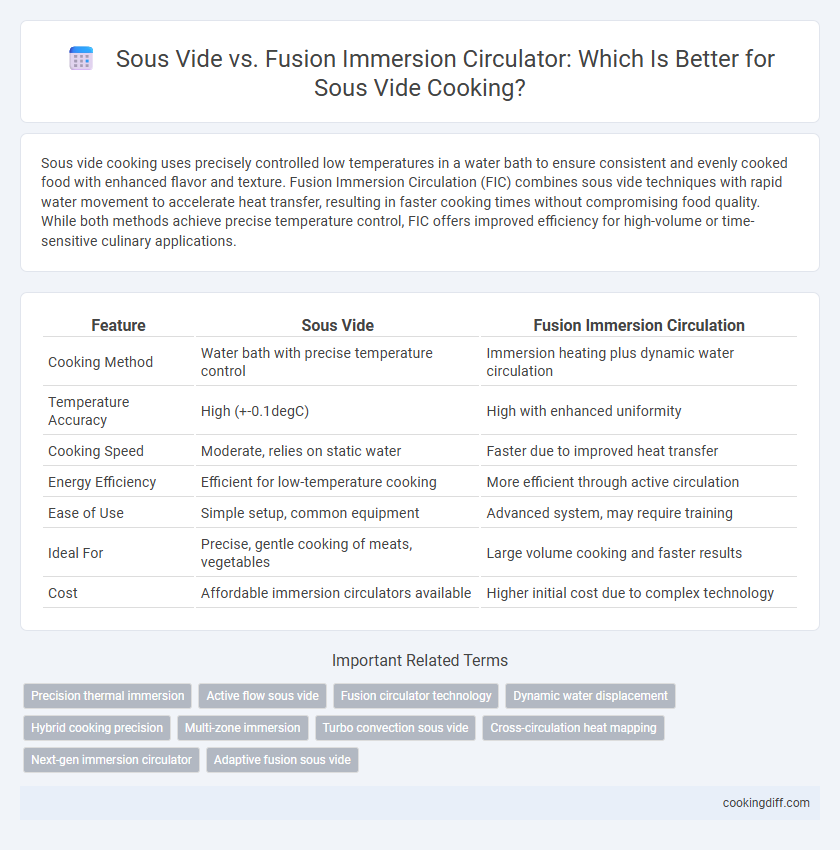The width and height of the screenshot is (840, 850).
Task: Click the Cross-circulation heat mapping tag
Action: click(x=573, y=727)
